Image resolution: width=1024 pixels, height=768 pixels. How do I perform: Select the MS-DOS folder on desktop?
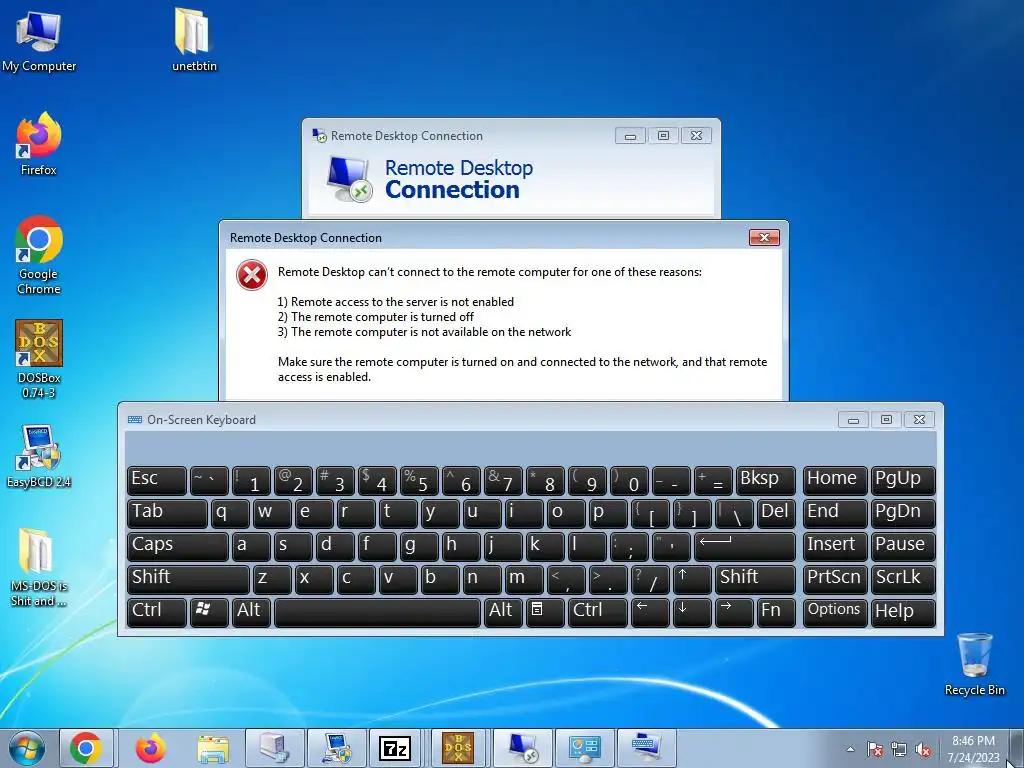coord(39,568)
